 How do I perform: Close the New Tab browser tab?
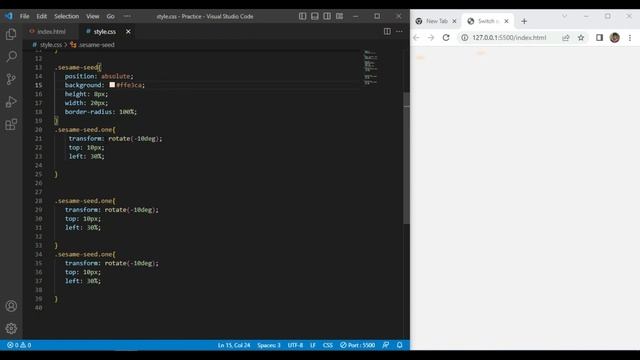454,21
